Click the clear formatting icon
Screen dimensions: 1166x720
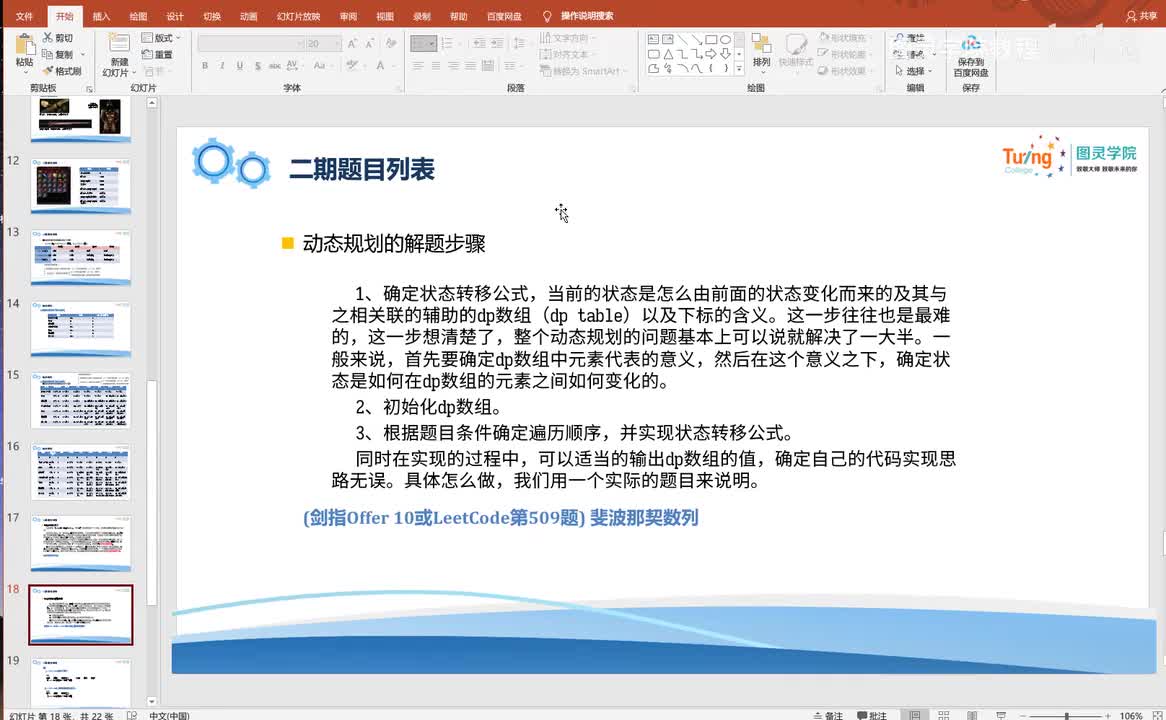click(x=391, y=43)
